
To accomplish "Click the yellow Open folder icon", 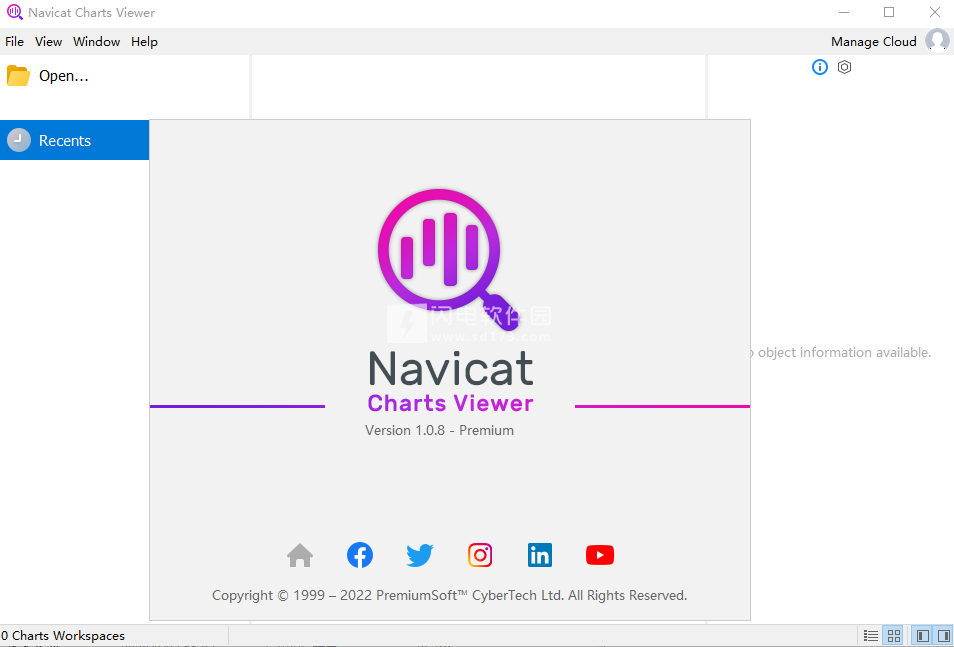I will tap(18, 76).
